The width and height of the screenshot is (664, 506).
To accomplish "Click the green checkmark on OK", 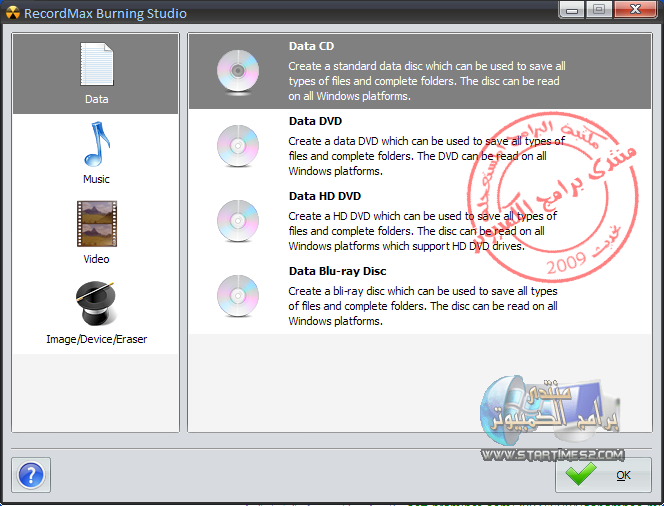I will pyautogui.click(x=581, y=473).
